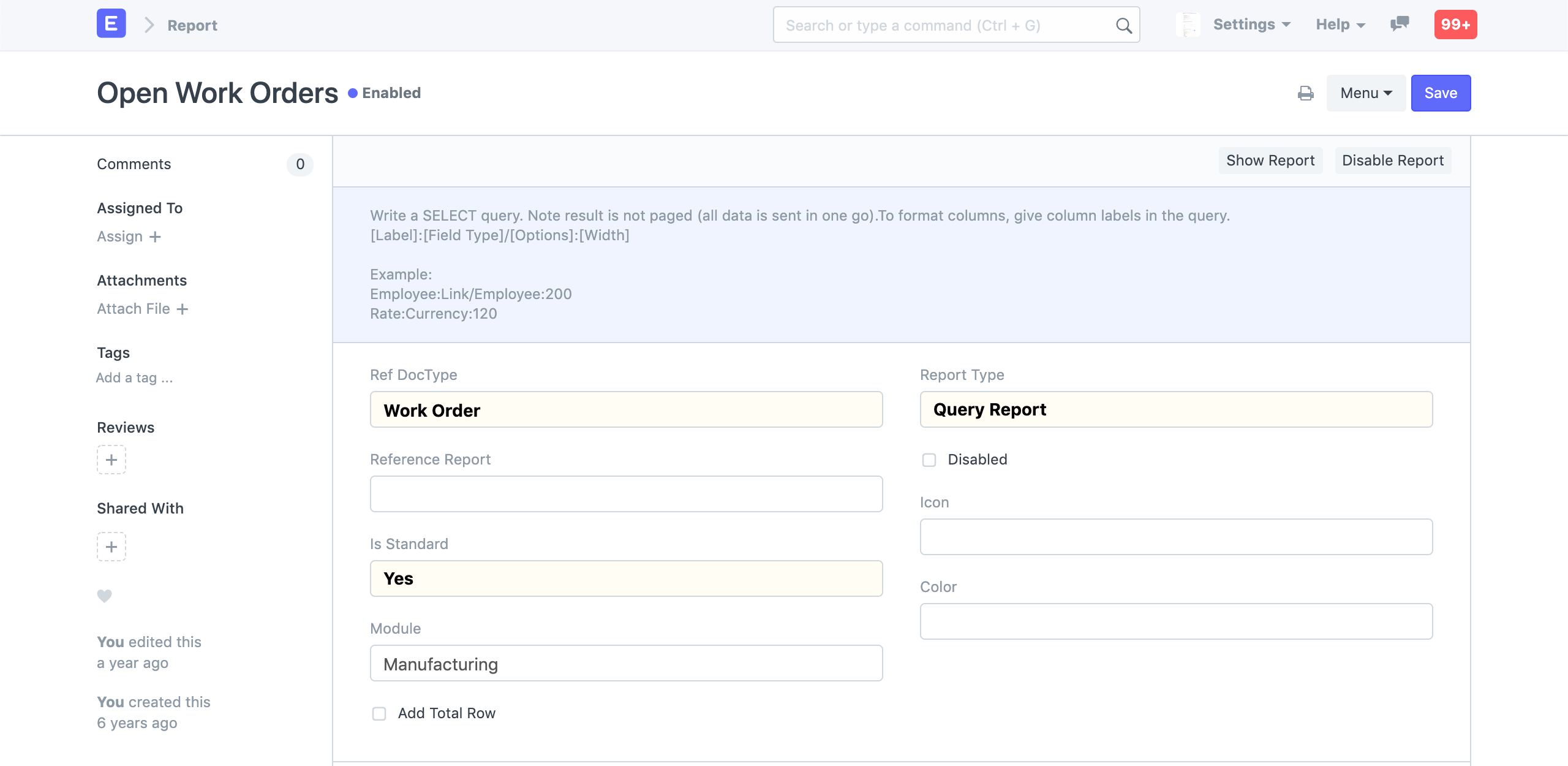Click the plus icon next to Assign

coord(156,237)
